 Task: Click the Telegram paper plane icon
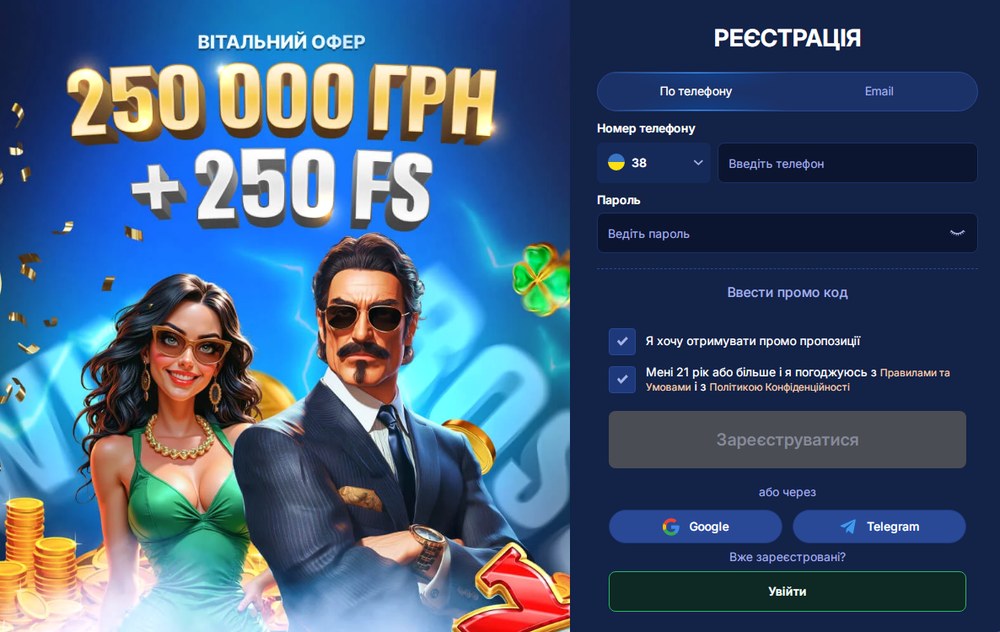pos(848,527)
